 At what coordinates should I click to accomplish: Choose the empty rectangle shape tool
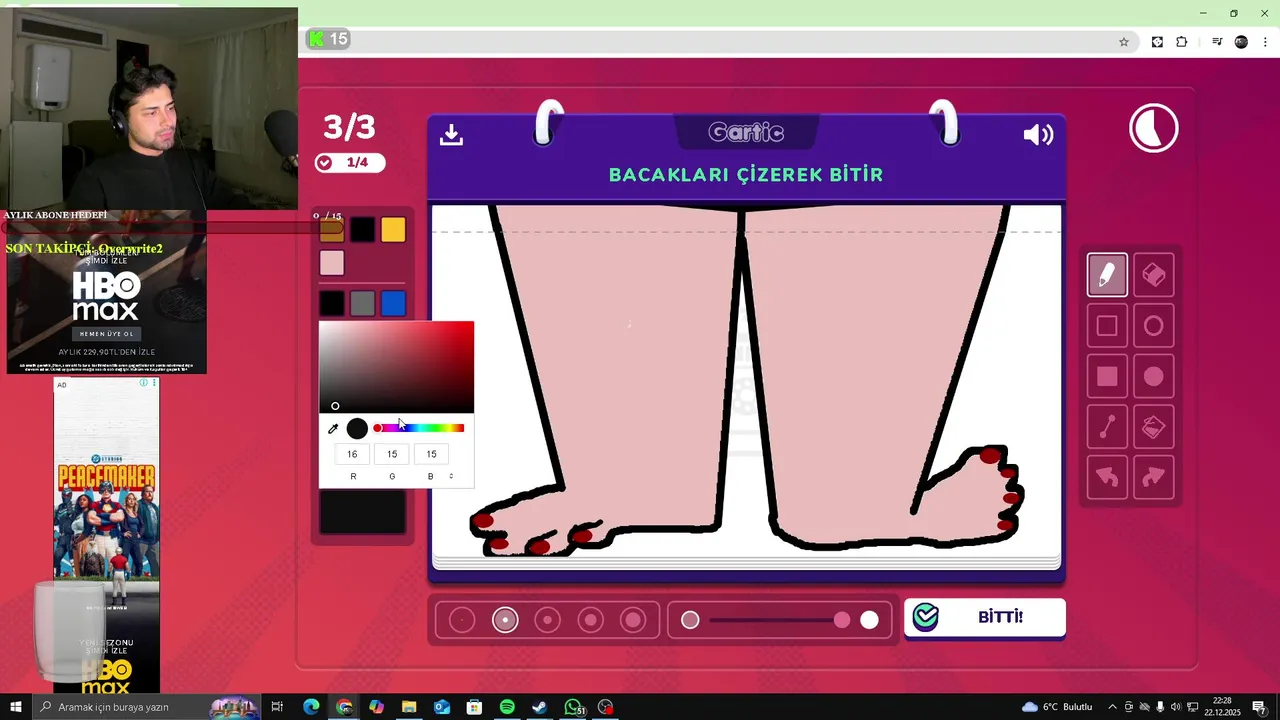1107,326
